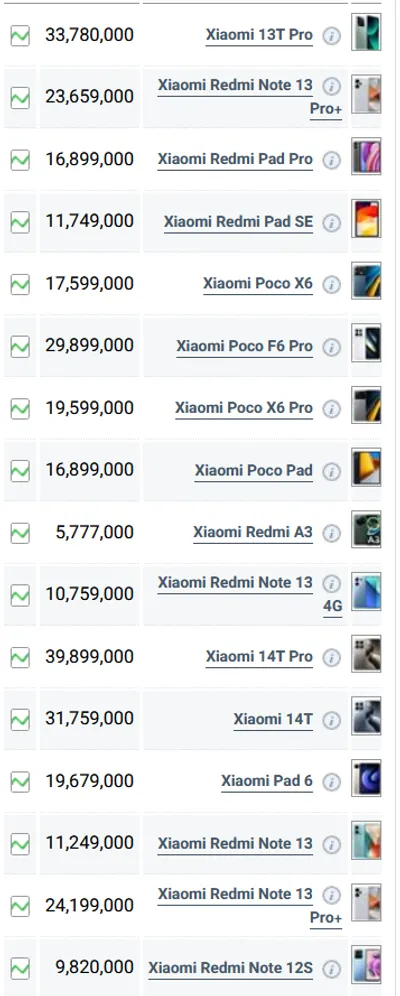Click info icon beside Xiaomi 14T

coord(331,720)
